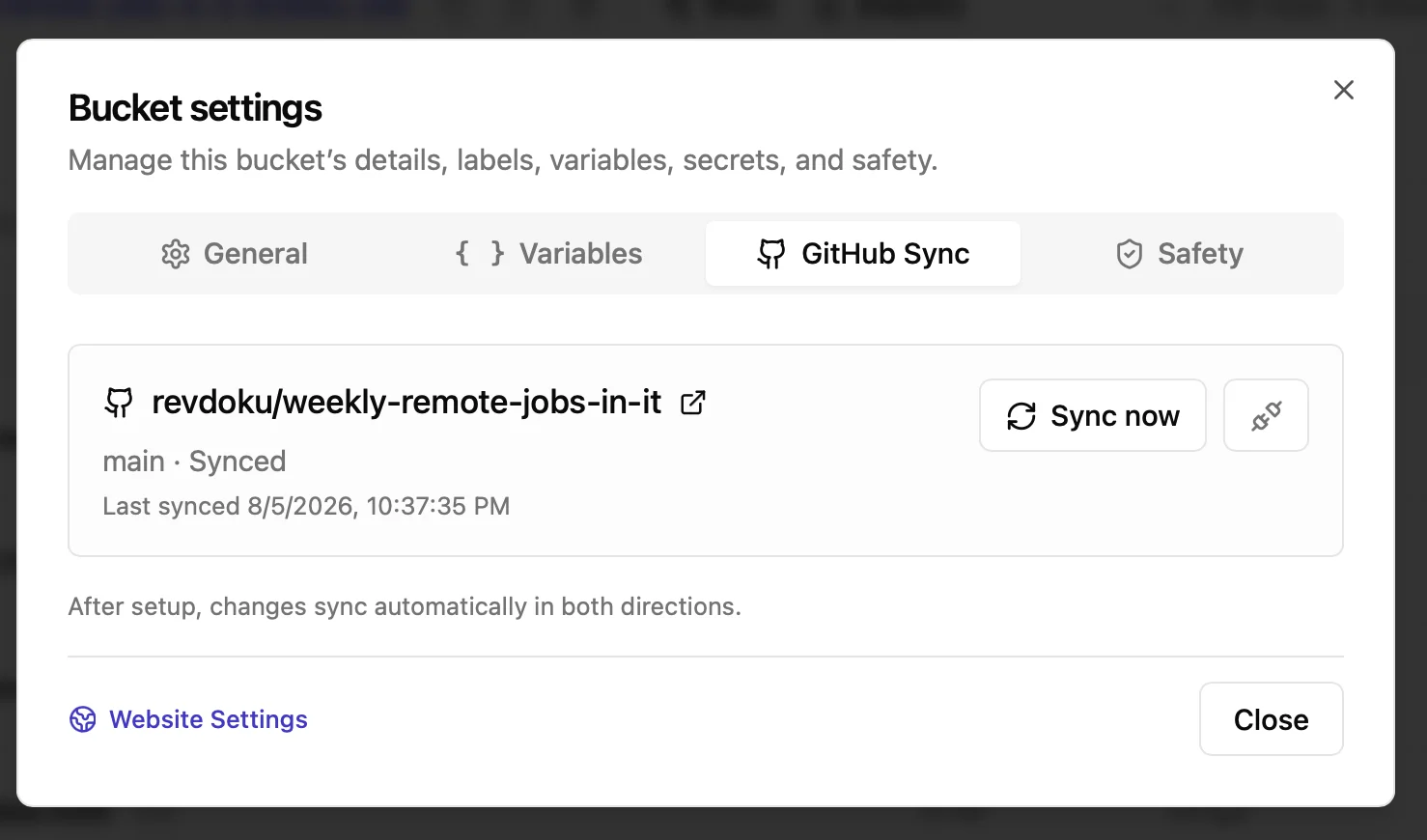The image size is (1427, 840).
Task: Click the revdoku/weekly-remote-jobs-in-it repository name
Action: pyautogui.click(x=406, y=403)
